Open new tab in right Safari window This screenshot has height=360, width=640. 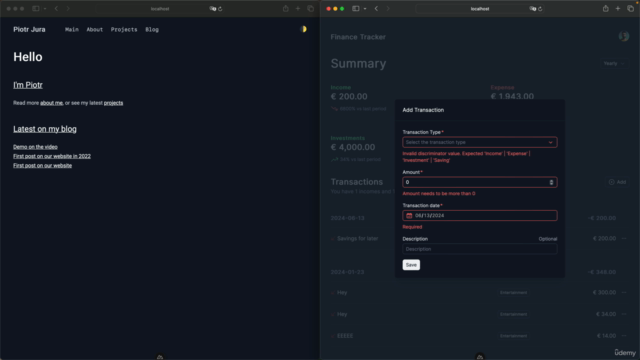[618, 9]
